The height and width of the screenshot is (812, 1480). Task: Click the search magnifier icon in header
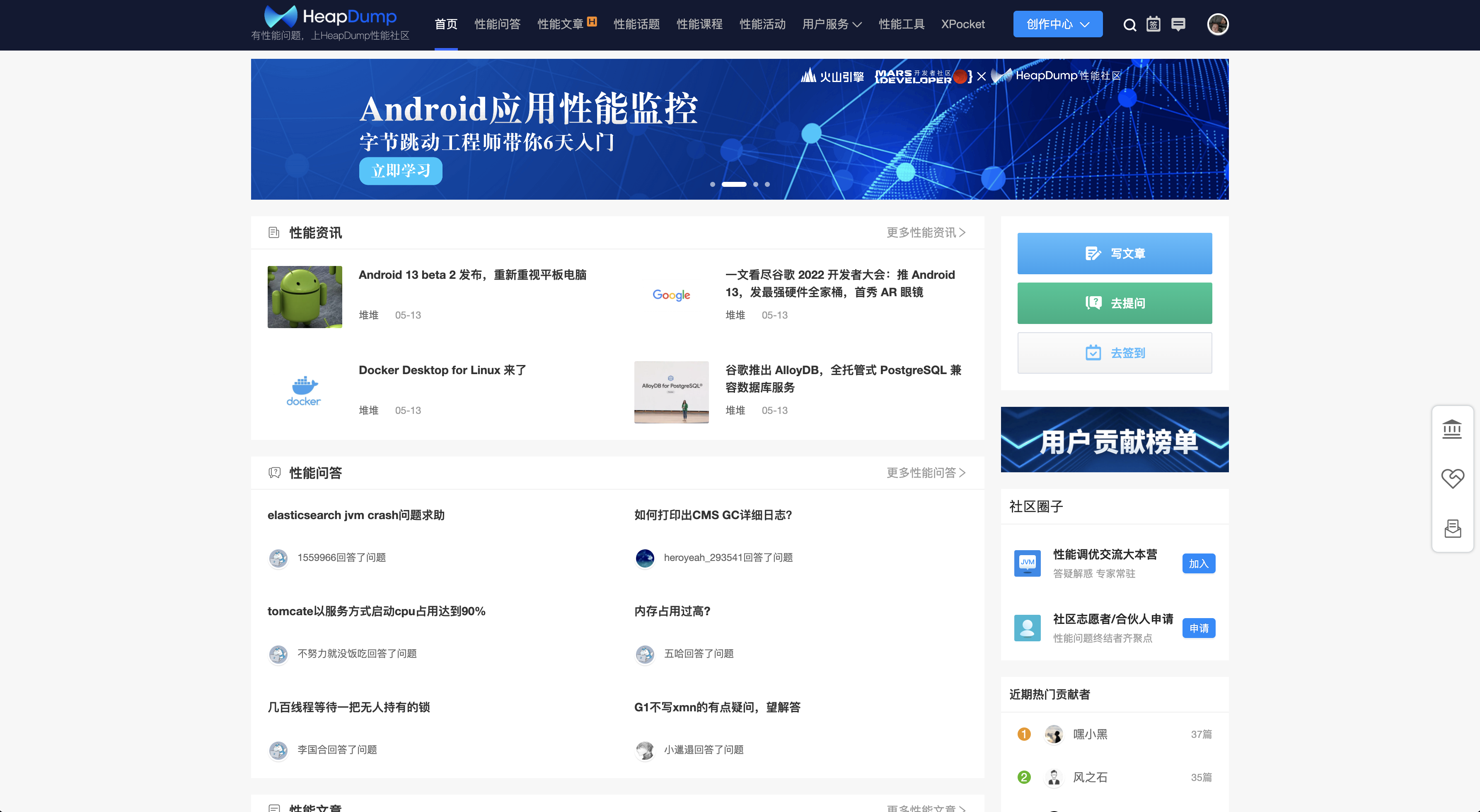coord(1129,25)
